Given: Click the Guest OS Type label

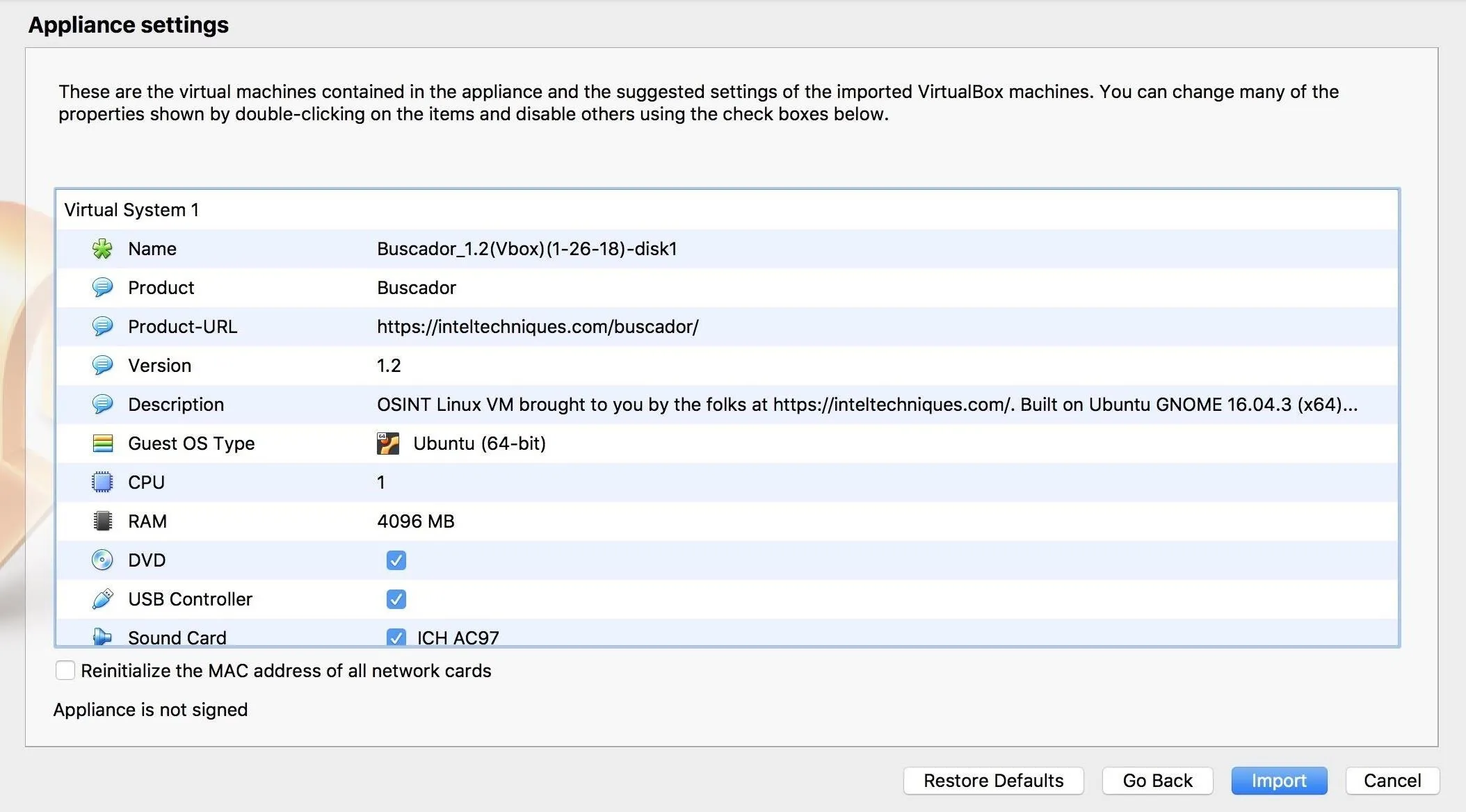Looking at the screenshot, I should (x=191, y=444).
